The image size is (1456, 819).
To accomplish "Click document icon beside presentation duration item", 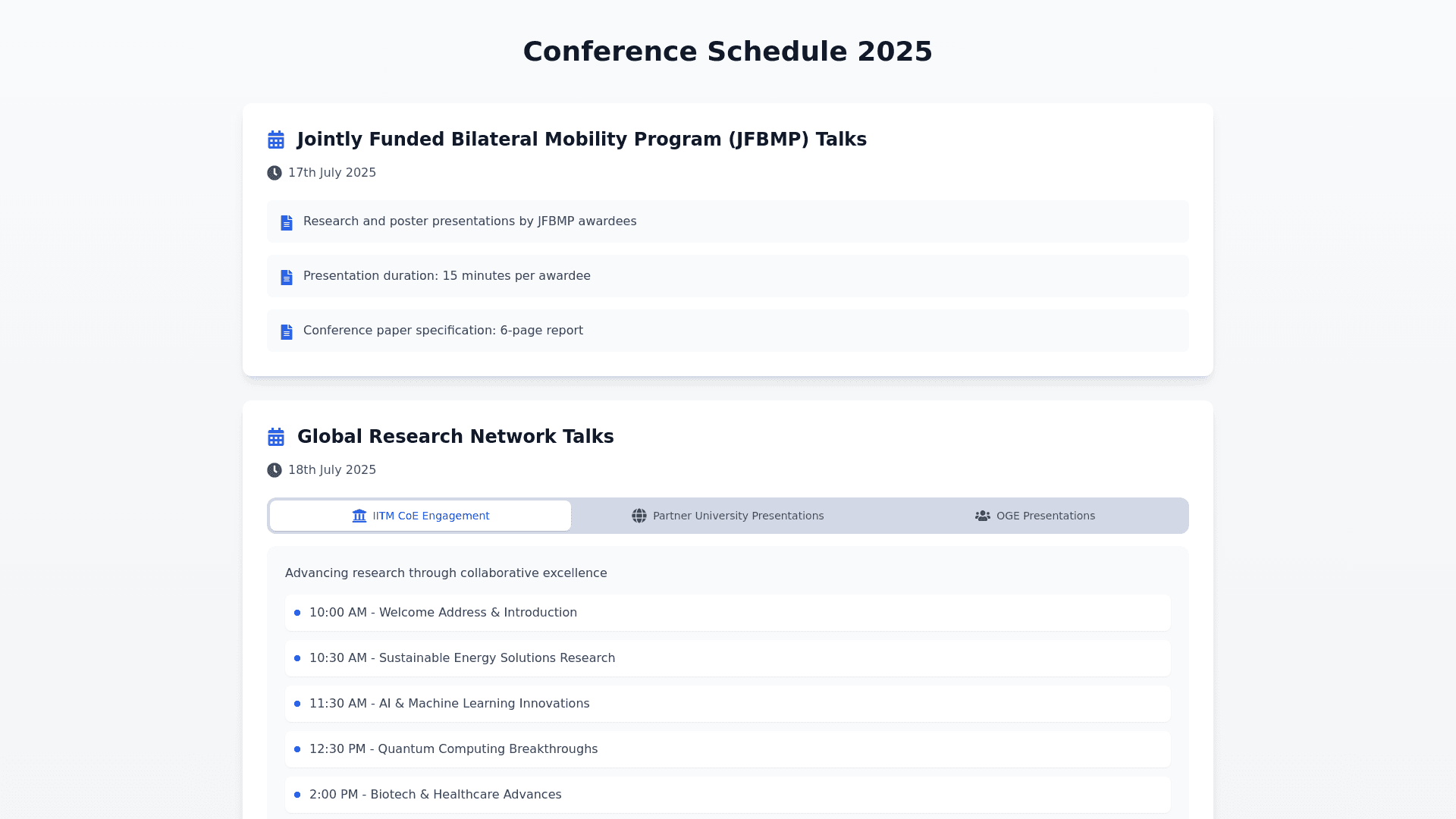I will [287, 277].
